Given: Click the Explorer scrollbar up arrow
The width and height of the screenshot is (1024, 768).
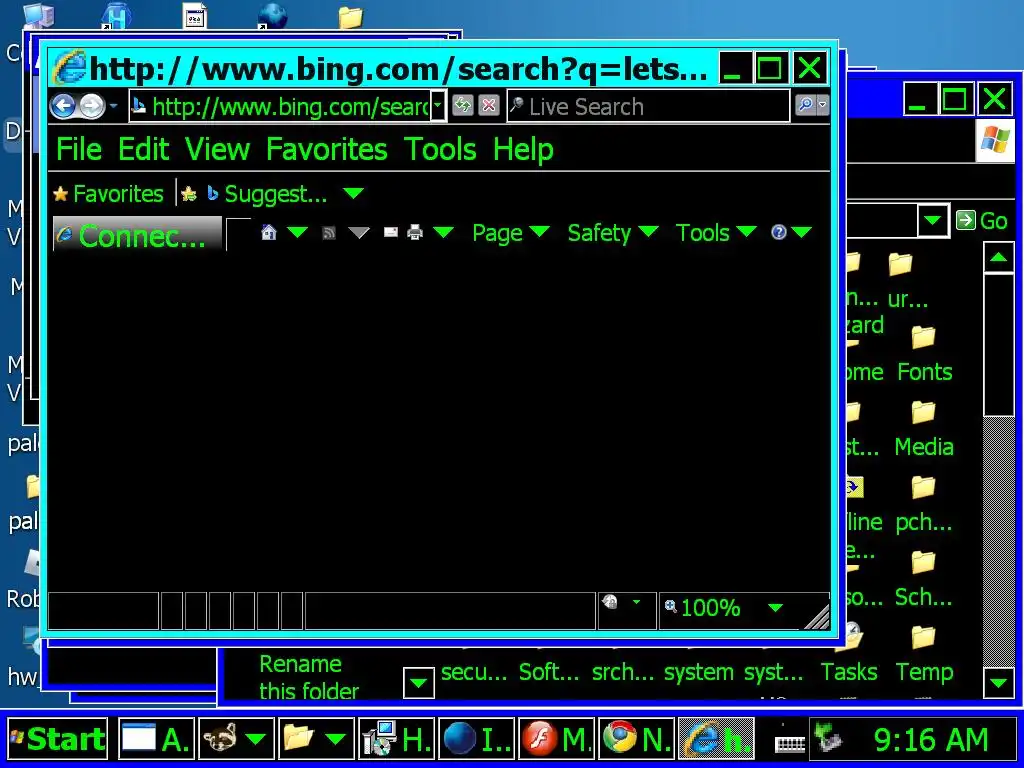Looking at the screenshot, I should click(x=998, y=257).
